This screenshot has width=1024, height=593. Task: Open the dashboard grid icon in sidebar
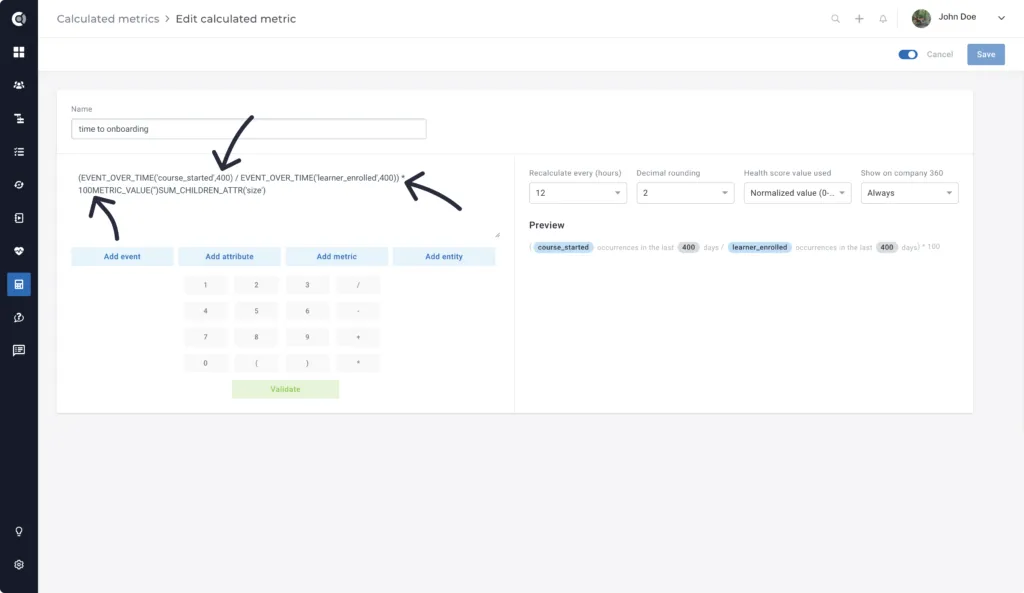(18, 52)
